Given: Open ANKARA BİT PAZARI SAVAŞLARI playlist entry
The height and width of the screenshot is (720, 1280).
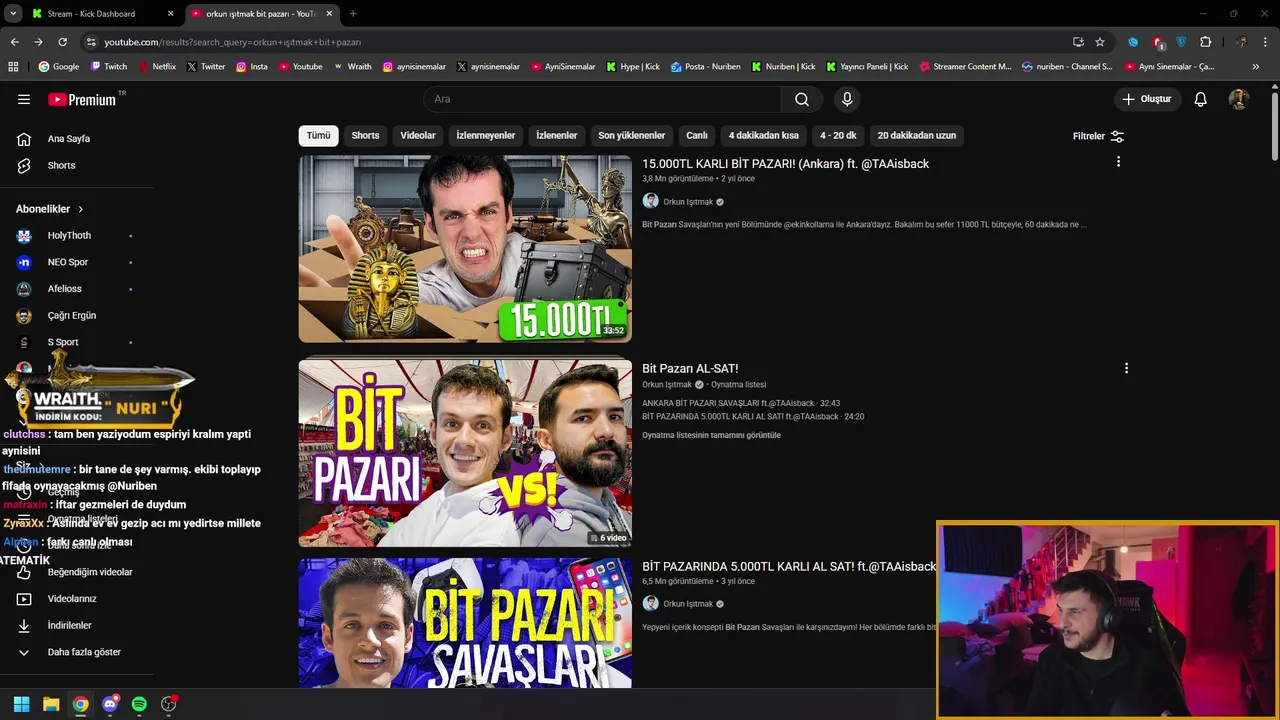Looking at the screenshot, I should point(741,403).
